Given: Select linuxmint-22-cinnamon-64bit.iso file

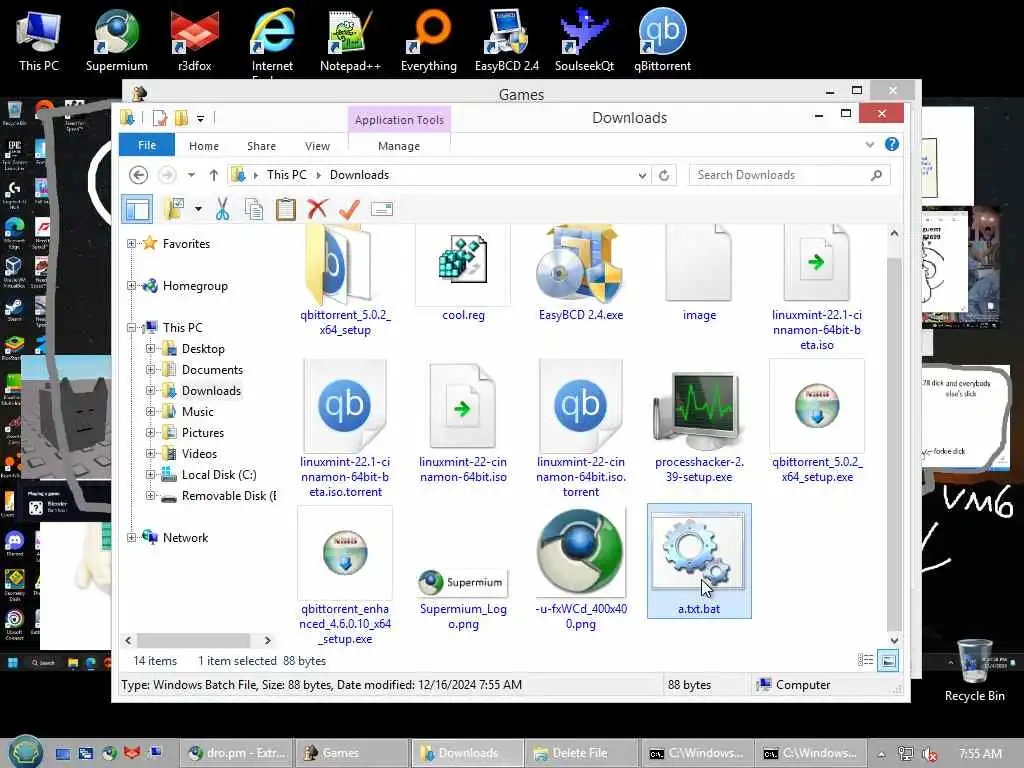Looking at the screenshot, I should pos(463,424).
